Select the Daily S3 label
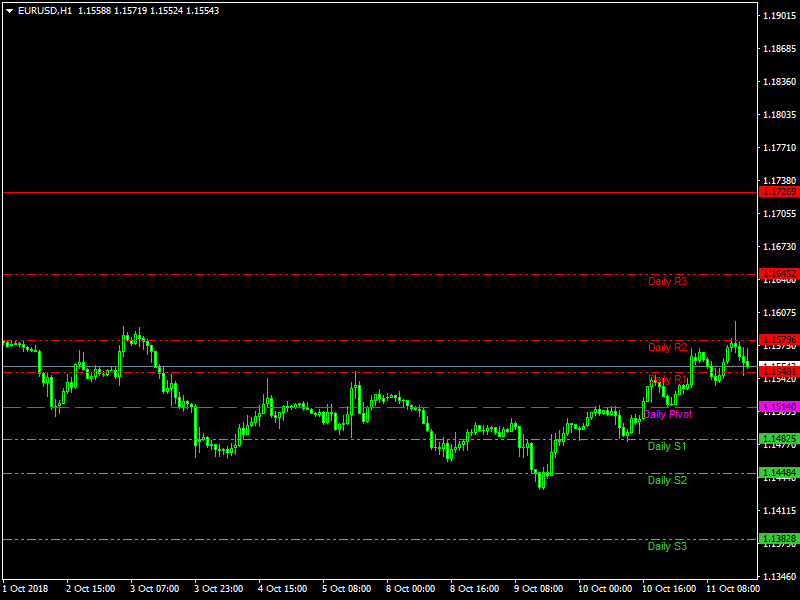 pyautogui.click(x=667, y=547)
